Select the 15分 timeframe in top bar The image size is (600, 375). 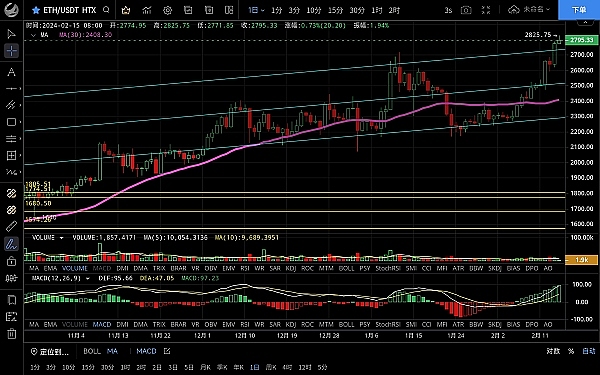[x=335, y=10]
